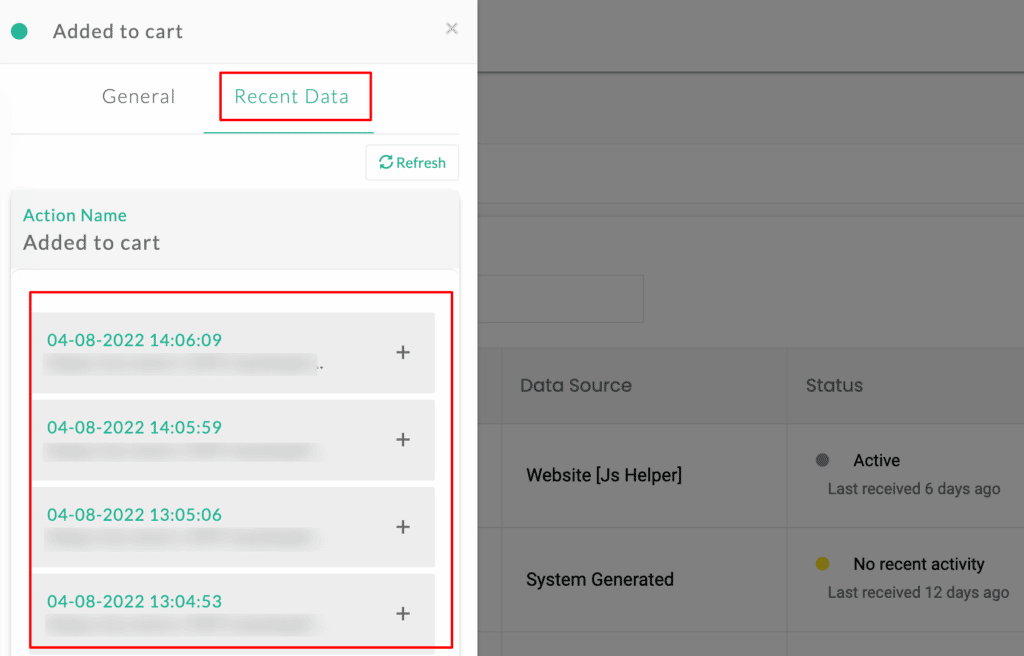1024x656 pixels.
Task: Switch to the General tab
Action: [x=138, y=97]
